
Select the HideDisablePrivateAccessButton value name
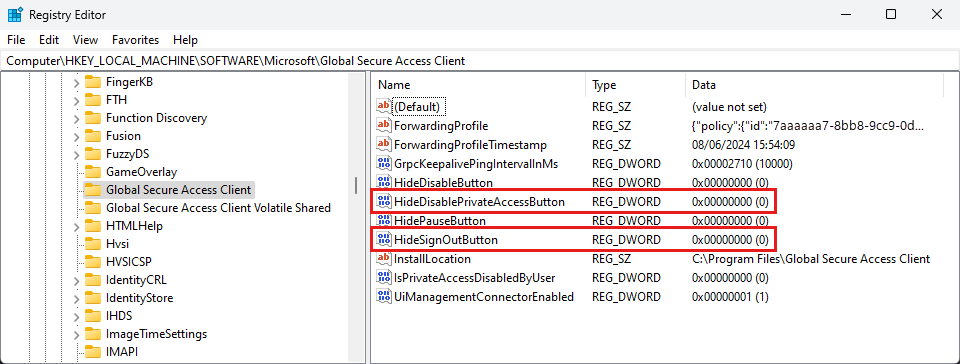479,202
